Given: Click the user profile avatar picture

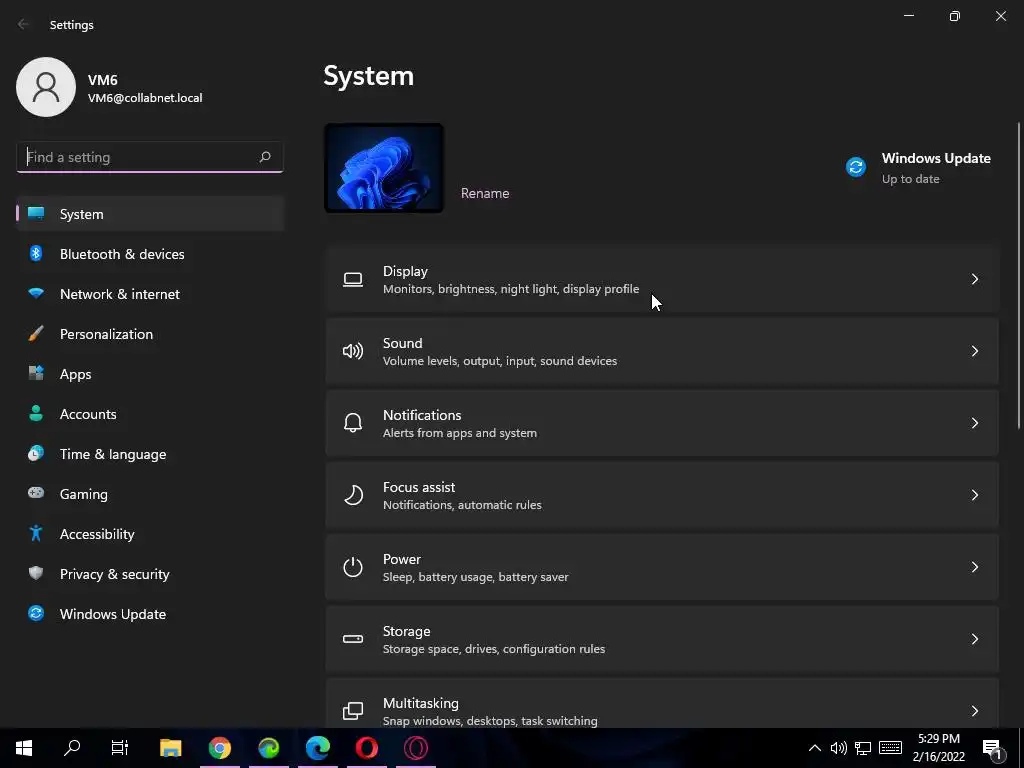Looking at the screenshot, I should [46, 87].
